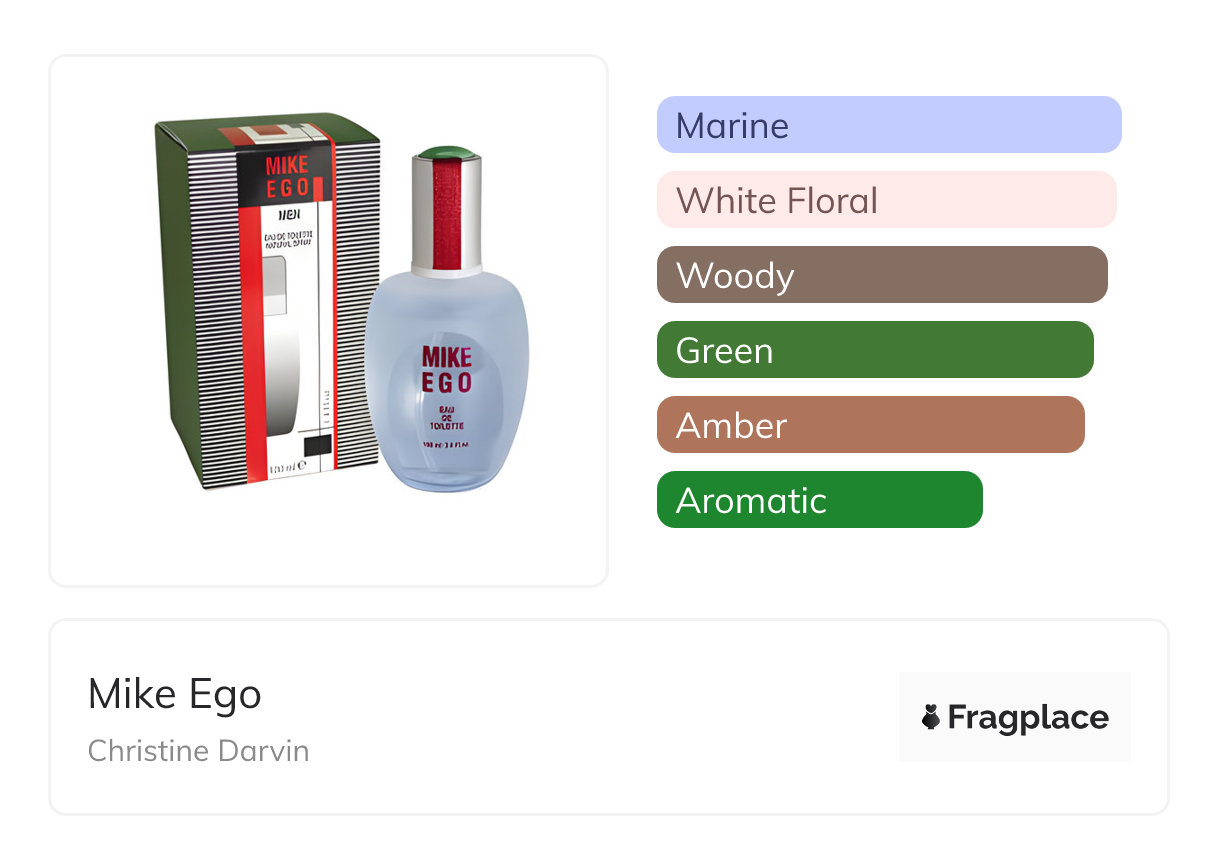Click the Fragplace perfume bottle logo icon

pos(931,717)
